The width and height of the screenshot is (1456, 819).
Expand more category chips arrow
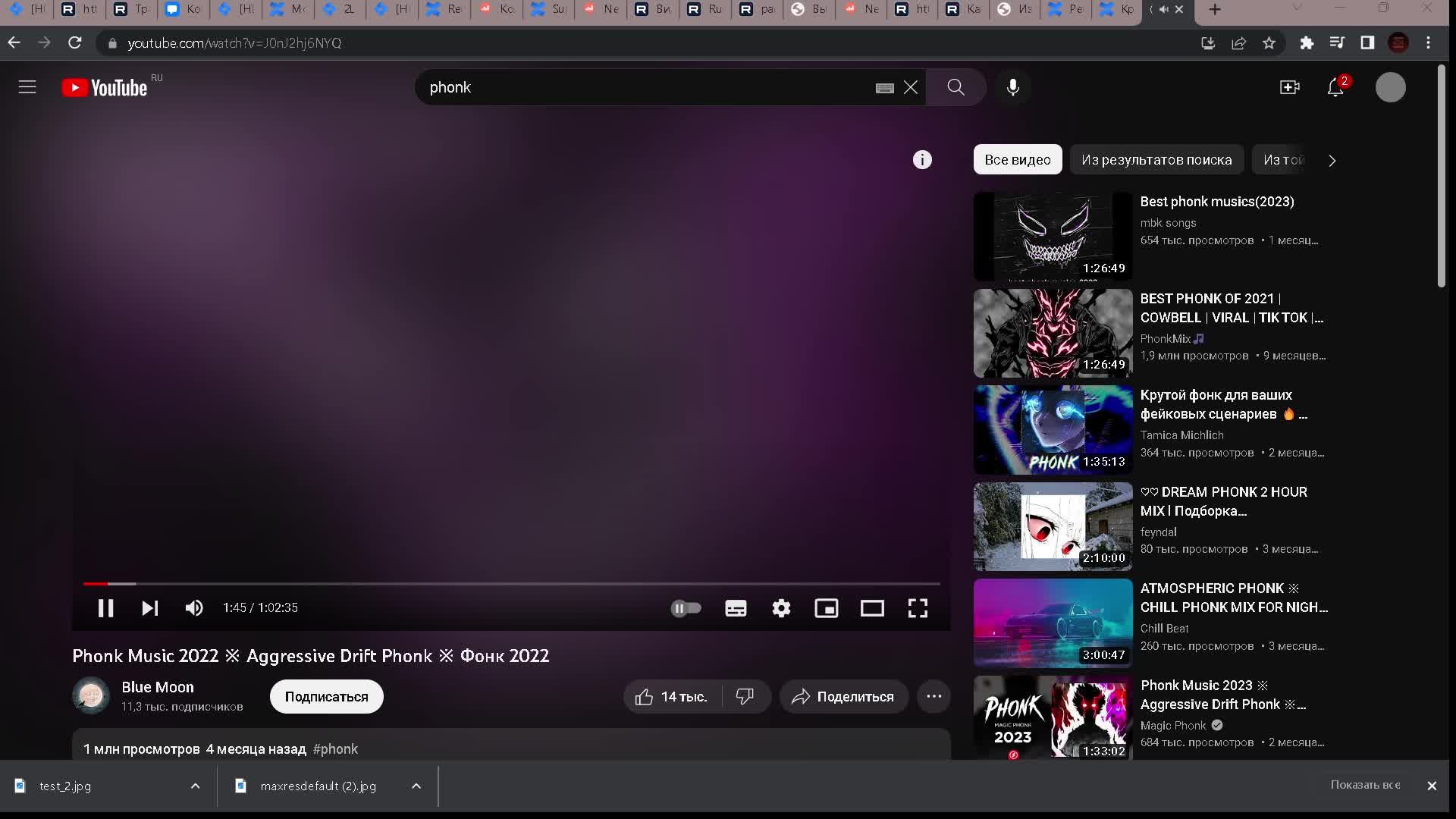point(1332,161)
